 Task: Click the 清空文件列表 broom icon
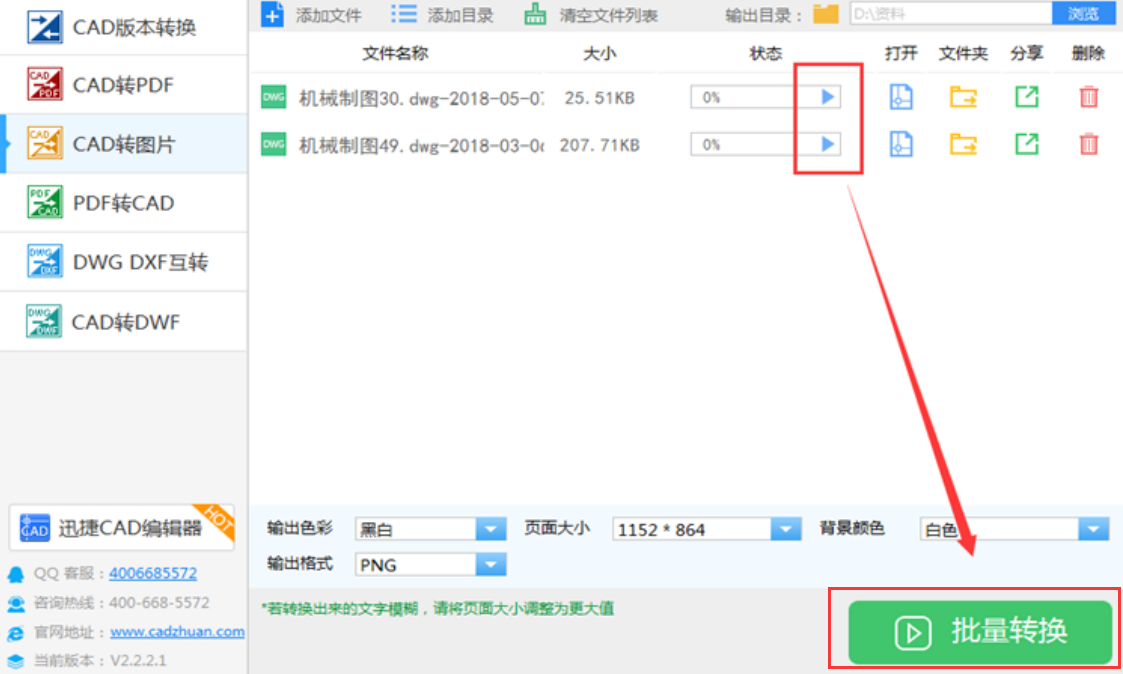(x=535, y=14)
